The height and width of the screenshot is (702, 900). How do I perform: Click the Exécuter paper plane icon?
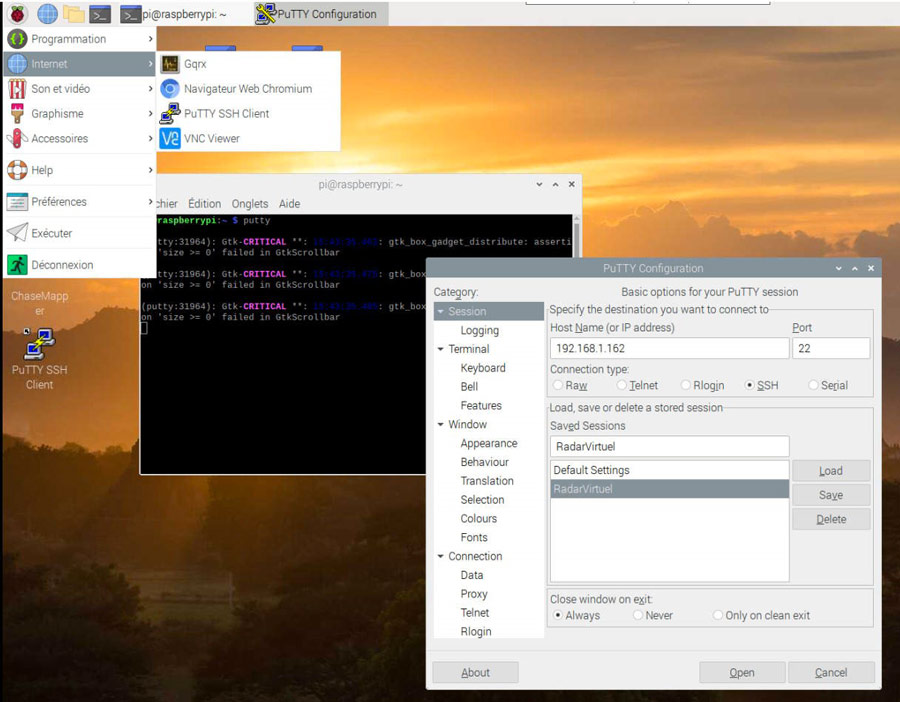coord(17,232)
